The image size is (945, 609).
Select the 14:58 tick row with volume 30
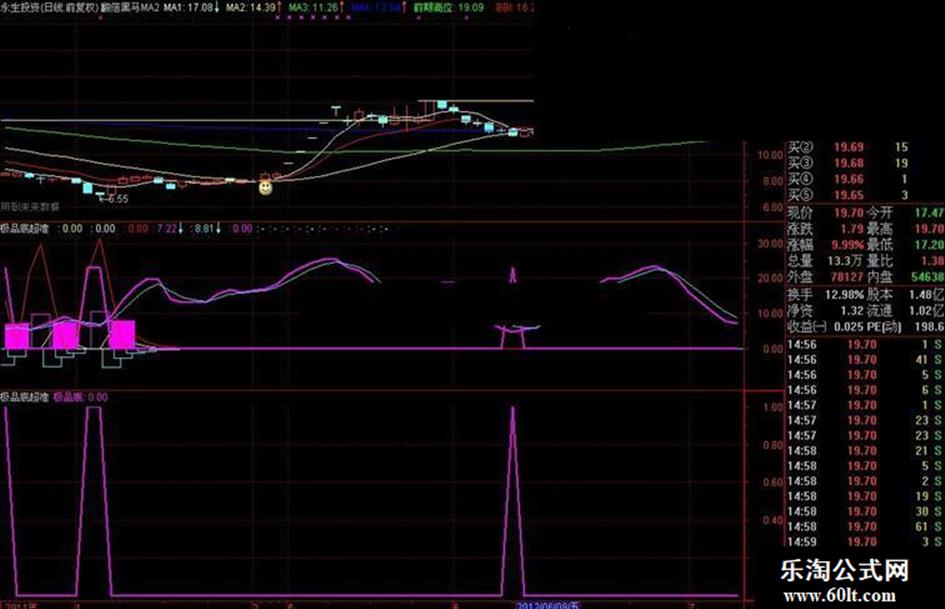click(x=866, y=512)
